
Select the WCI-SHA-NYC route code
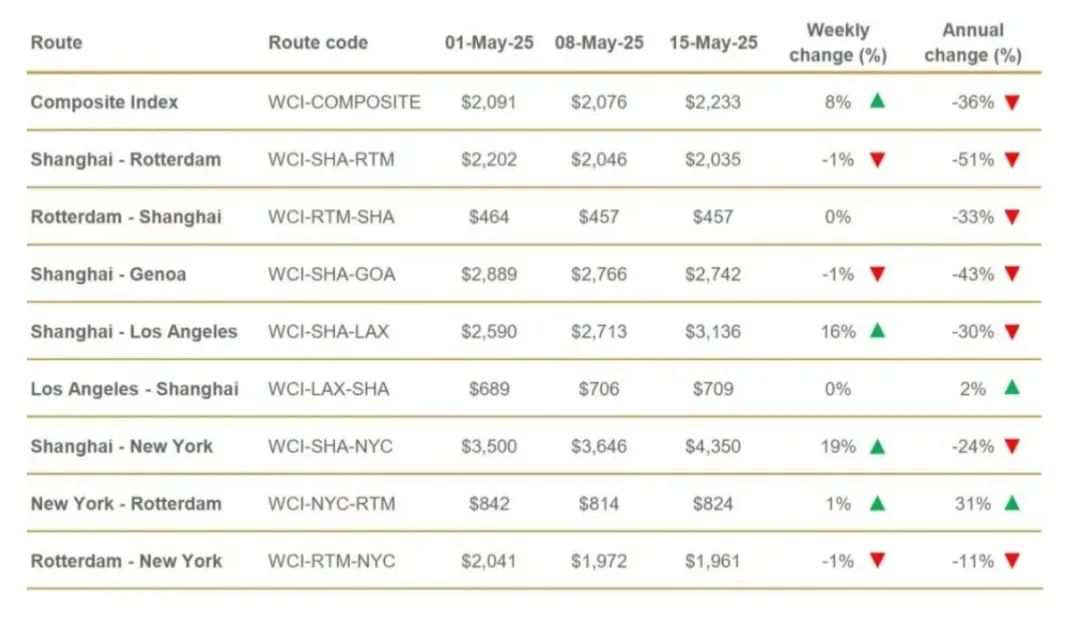tap(331, 446)
